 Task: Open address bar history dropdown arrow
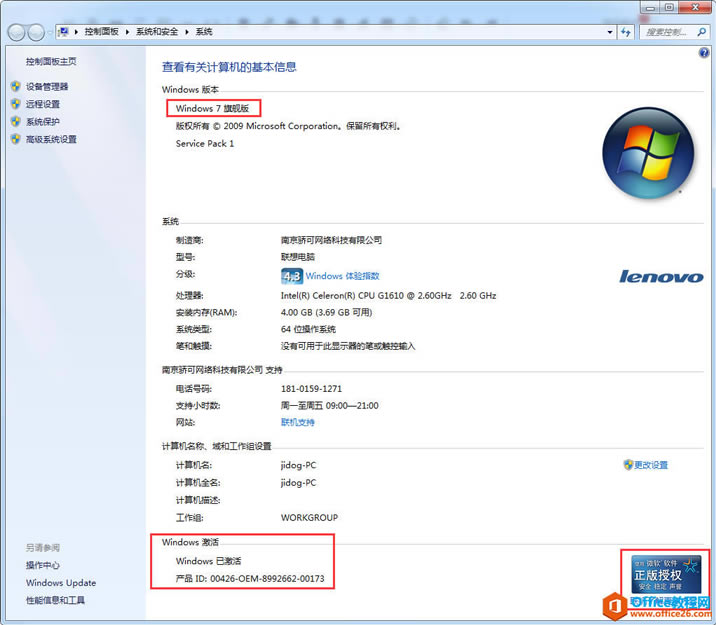point(610,32)
